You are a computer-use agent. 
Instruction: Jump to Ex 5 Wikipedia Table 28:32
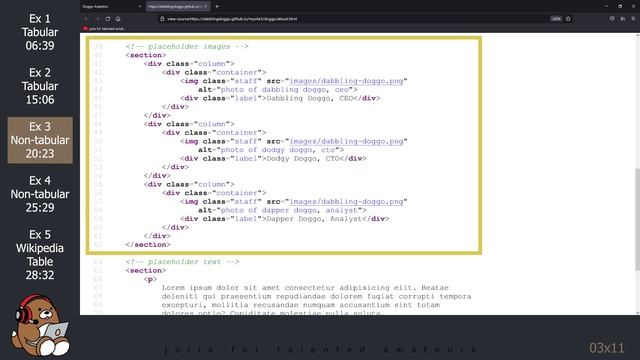[x=40, y=255]
